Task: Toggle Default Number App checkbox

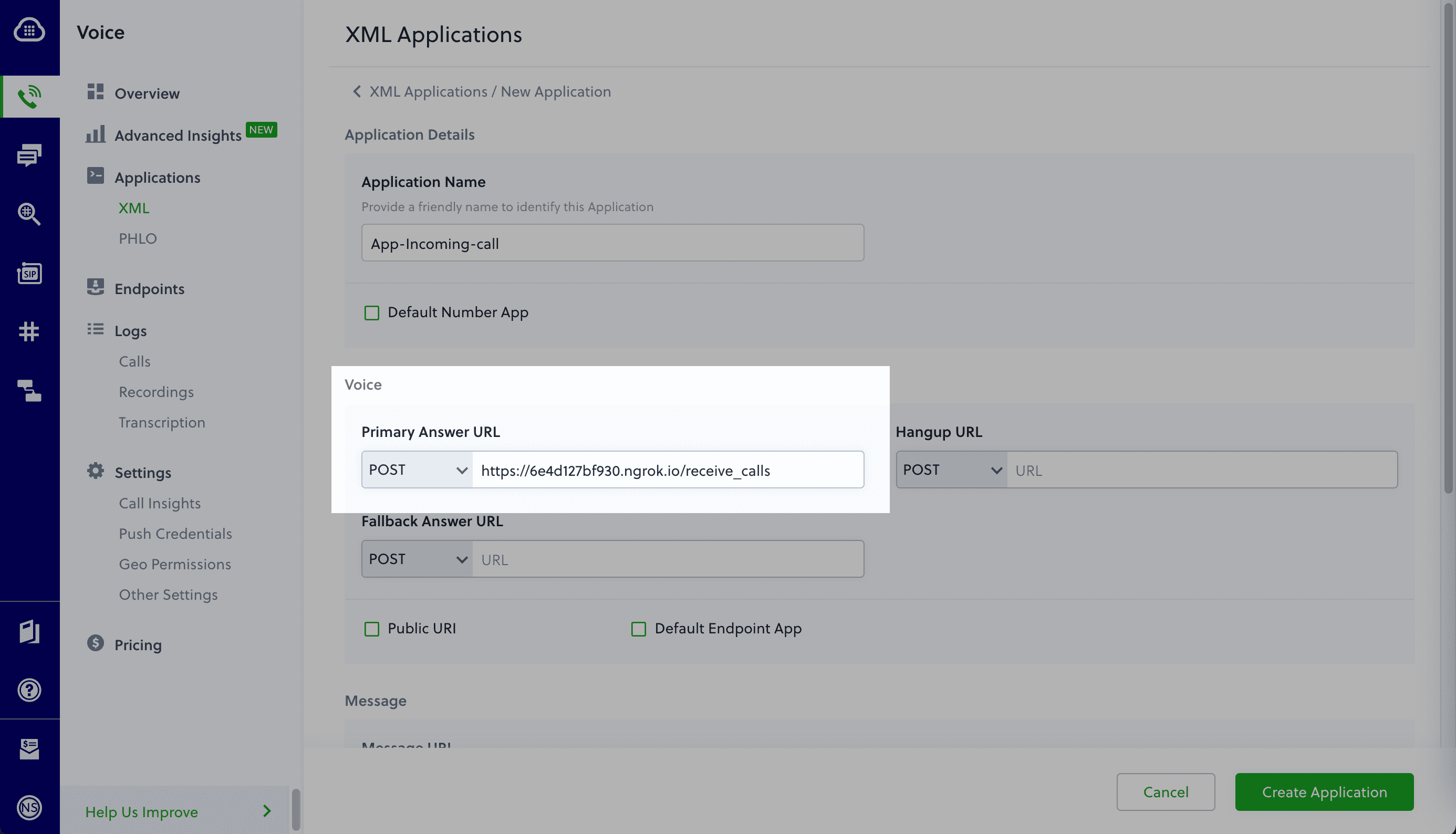Action: 371,312
